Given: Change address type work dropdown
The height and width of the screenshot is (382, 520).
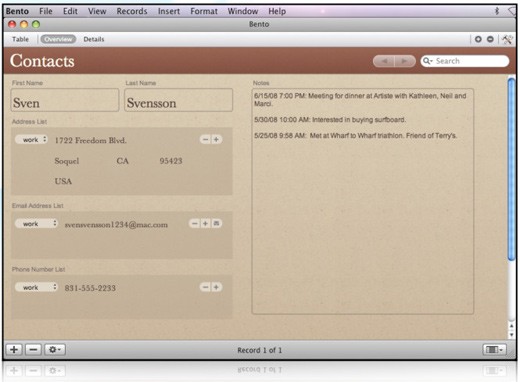Looking at the screenshot, I should (x=32, y=140).
